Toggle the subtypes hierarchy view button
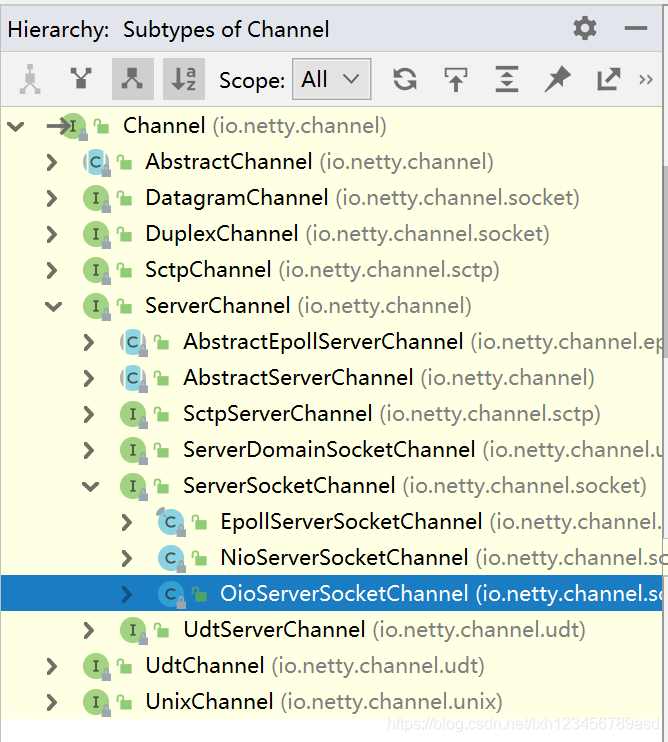This screenshot has width=668, height=742. click(x=132, y=79)
